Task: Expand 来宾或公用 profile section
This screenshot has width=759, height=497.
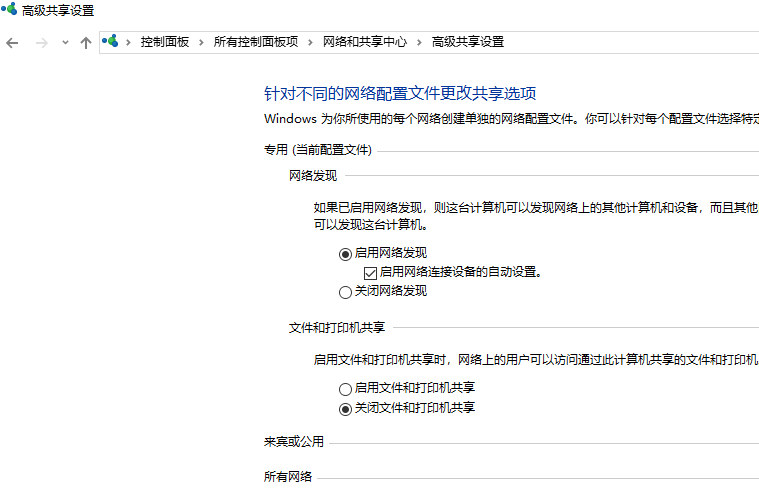Action: tap(294, 442)
